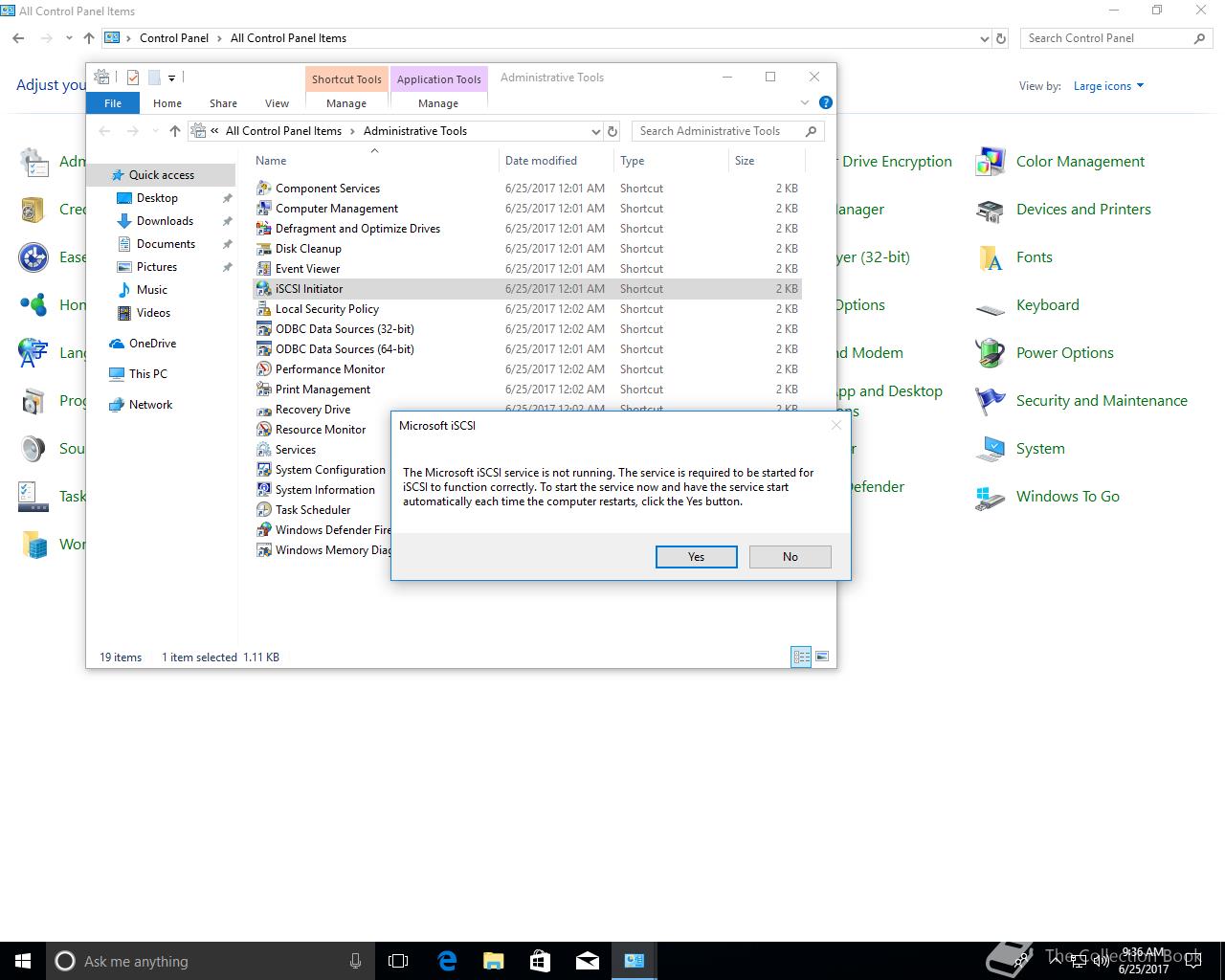
Task: Select the System Information icon
Action: pyautogui.click(x=264, y=490)
